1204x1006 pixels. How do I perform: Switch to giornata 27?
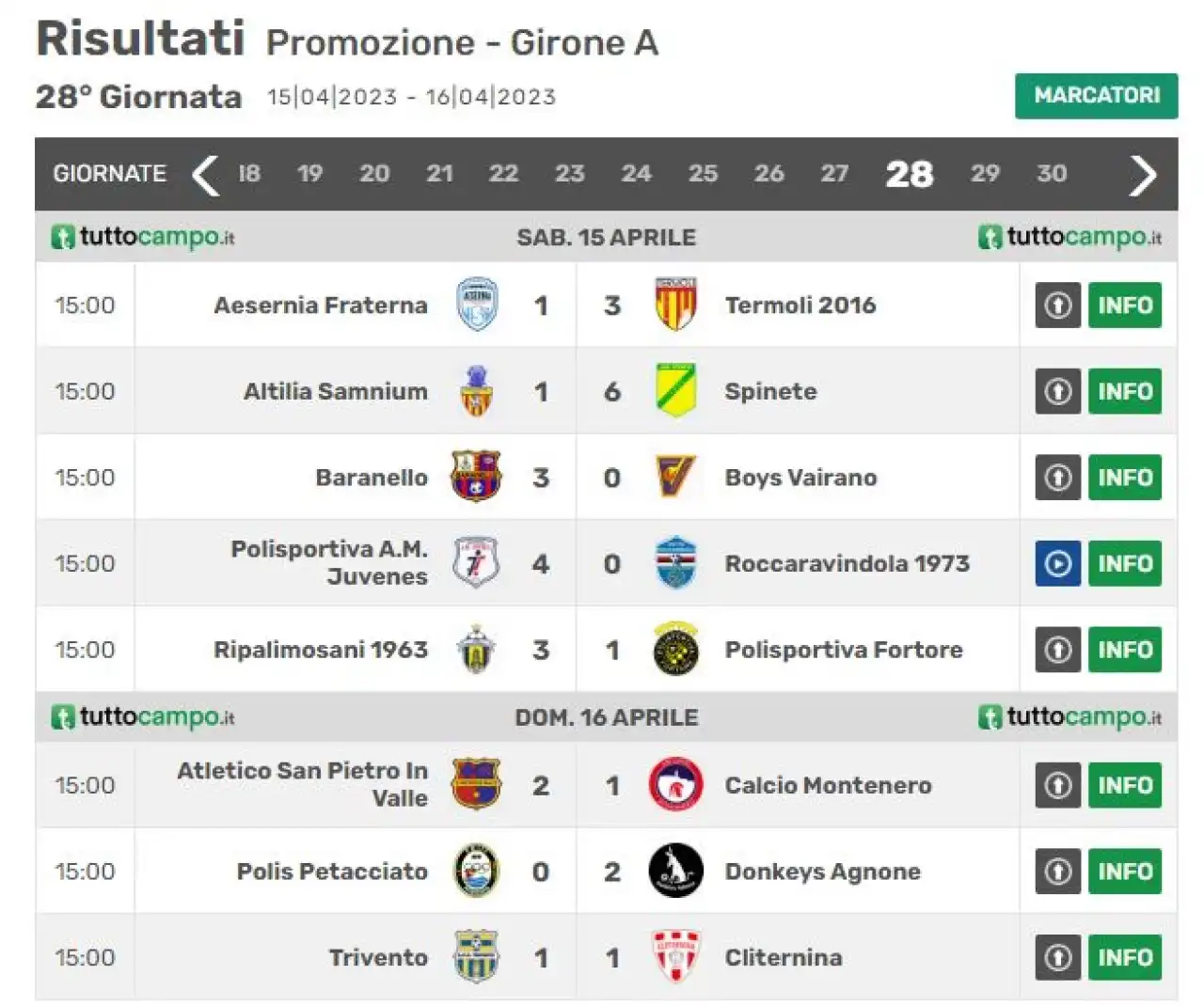(834, 173)
